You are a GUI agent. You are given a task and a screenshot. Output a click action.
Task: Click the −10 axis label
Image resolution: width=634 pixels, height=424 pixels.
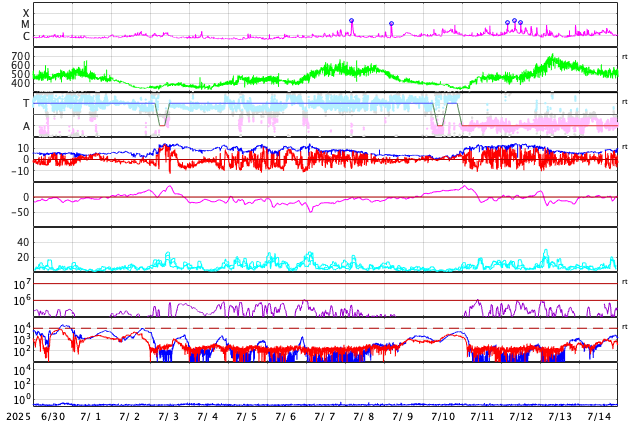[x=21, y=171]
